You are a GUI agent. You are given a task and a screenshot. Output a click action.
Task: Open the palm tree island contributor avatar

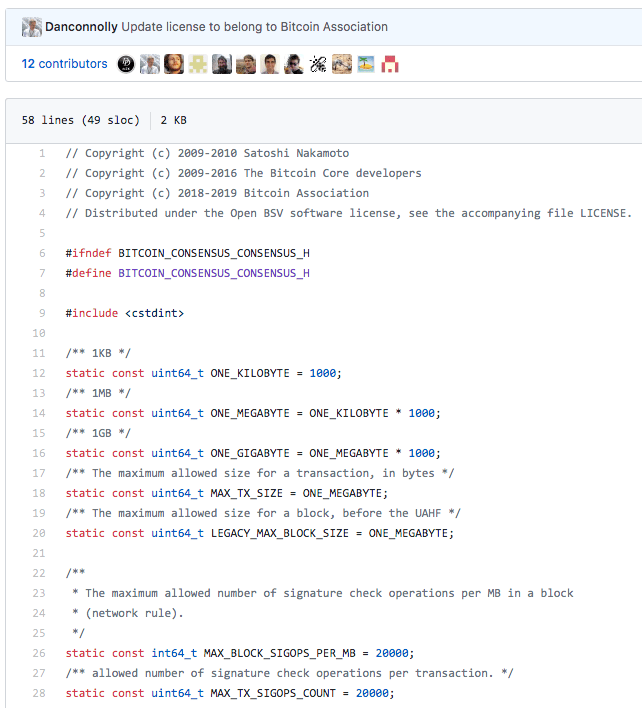[366, 64]
